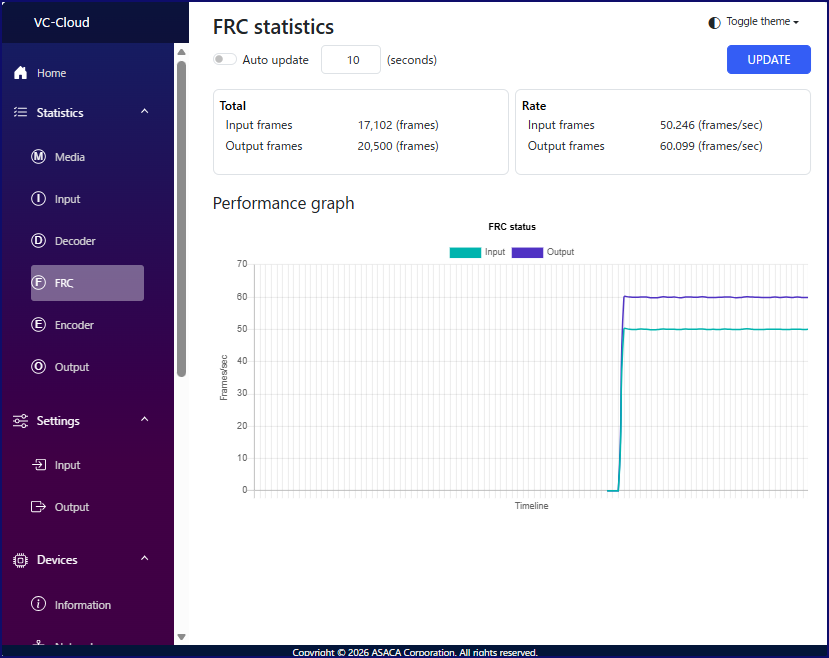Click the Media circled M icon
The height and width of the screenshot is (658, 829).
[x=39, y=157]
